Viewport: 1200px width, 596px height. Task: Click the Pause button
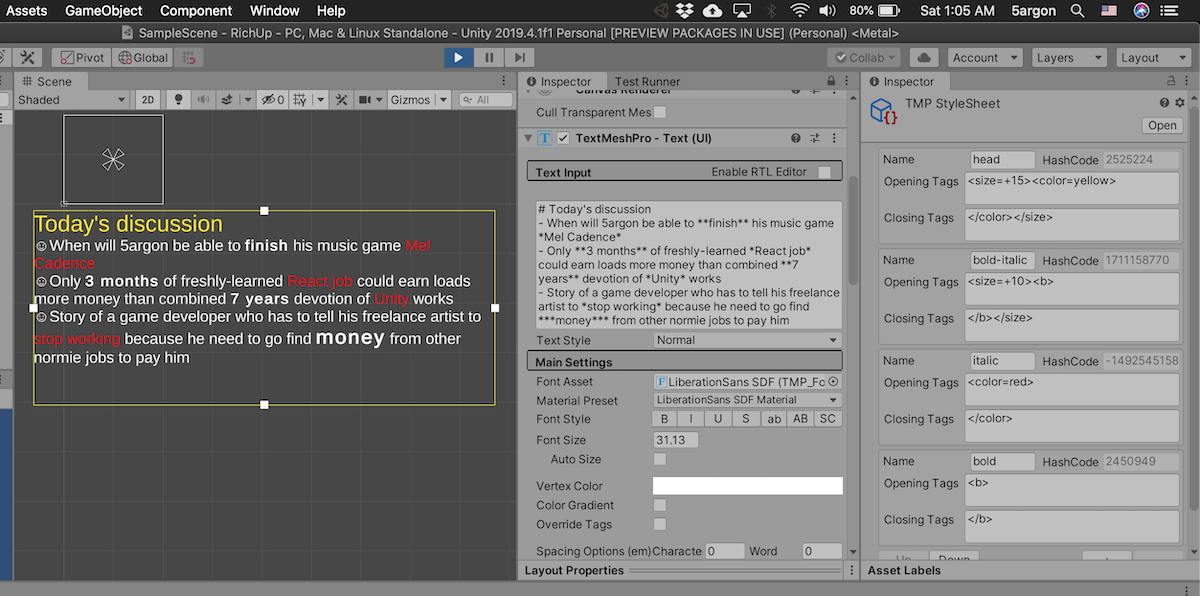489,58
